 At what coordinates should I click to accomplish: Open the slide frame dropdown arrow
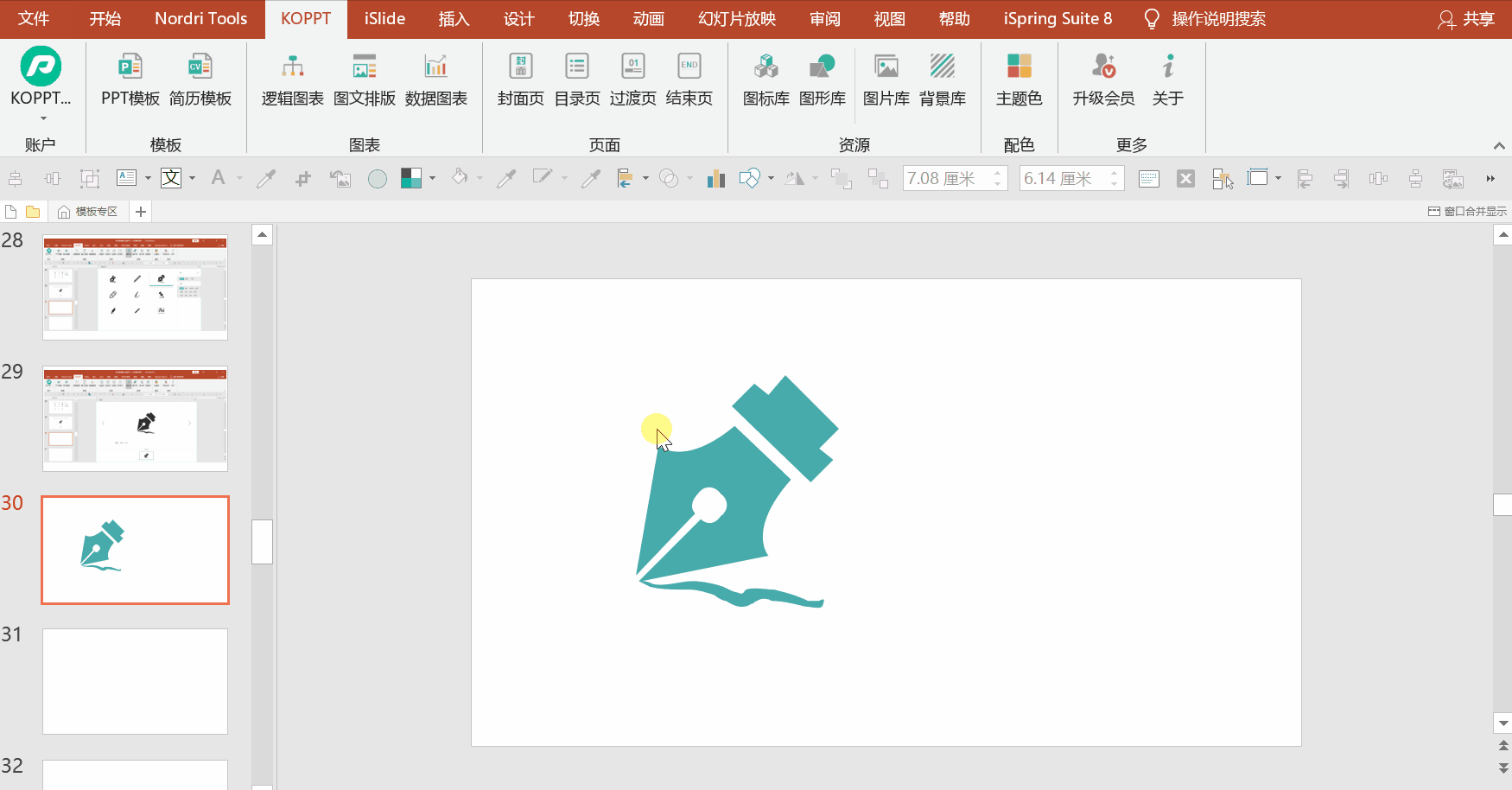pos(1278,179)
